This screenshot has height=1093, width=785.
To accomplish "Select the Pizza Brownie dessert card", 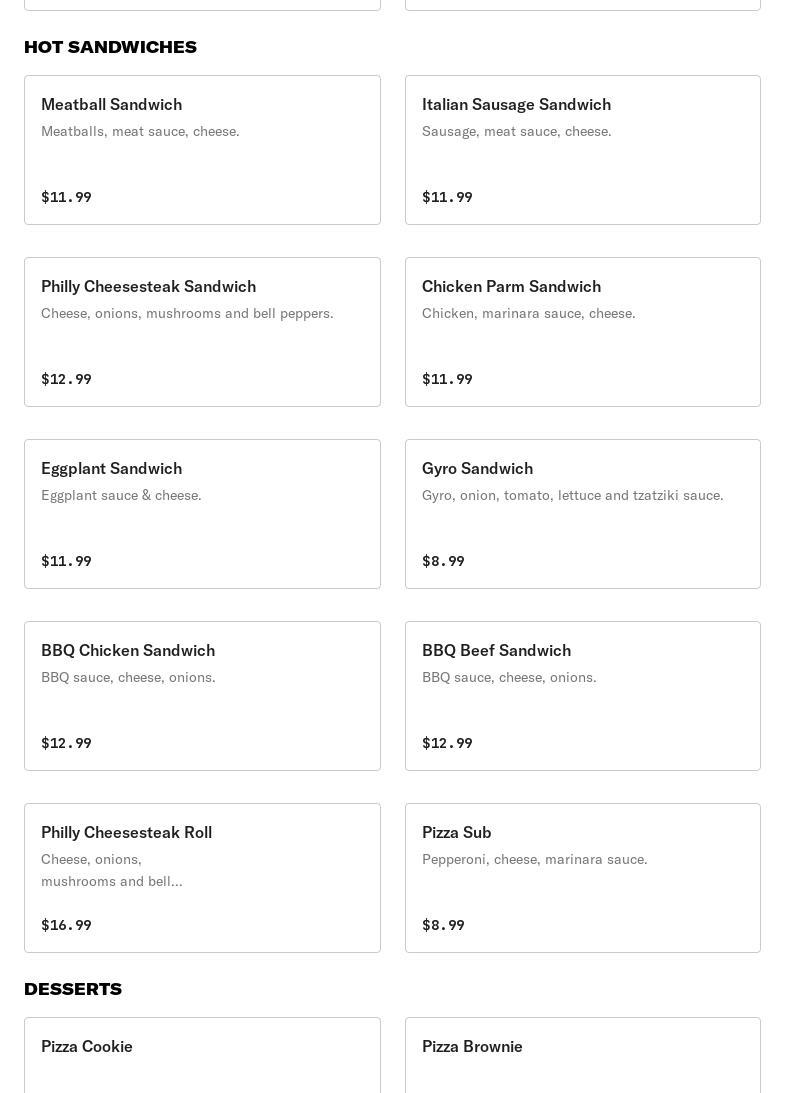I will [582, 1055].
